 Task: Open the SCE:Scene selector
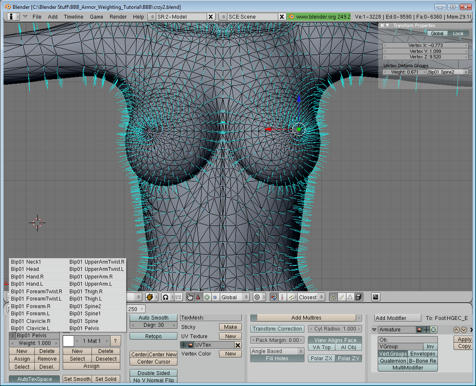click(223, 16)
